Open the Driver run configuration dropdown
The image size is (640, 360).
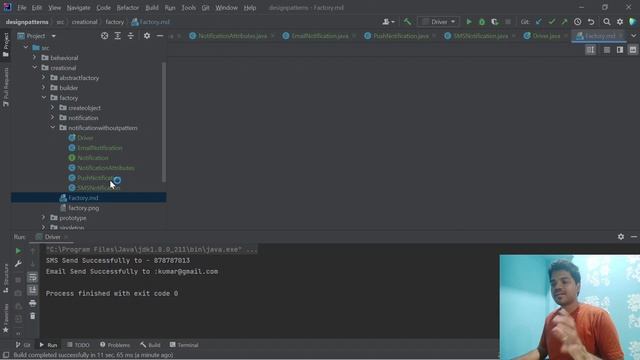click(438, 22)
